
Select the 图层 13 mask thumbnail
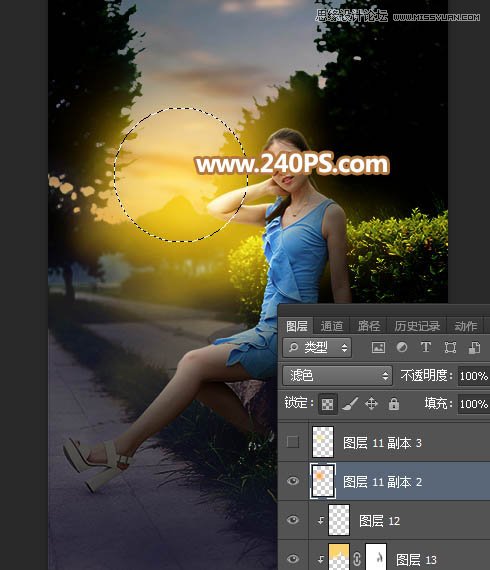(x=375, y=556)
